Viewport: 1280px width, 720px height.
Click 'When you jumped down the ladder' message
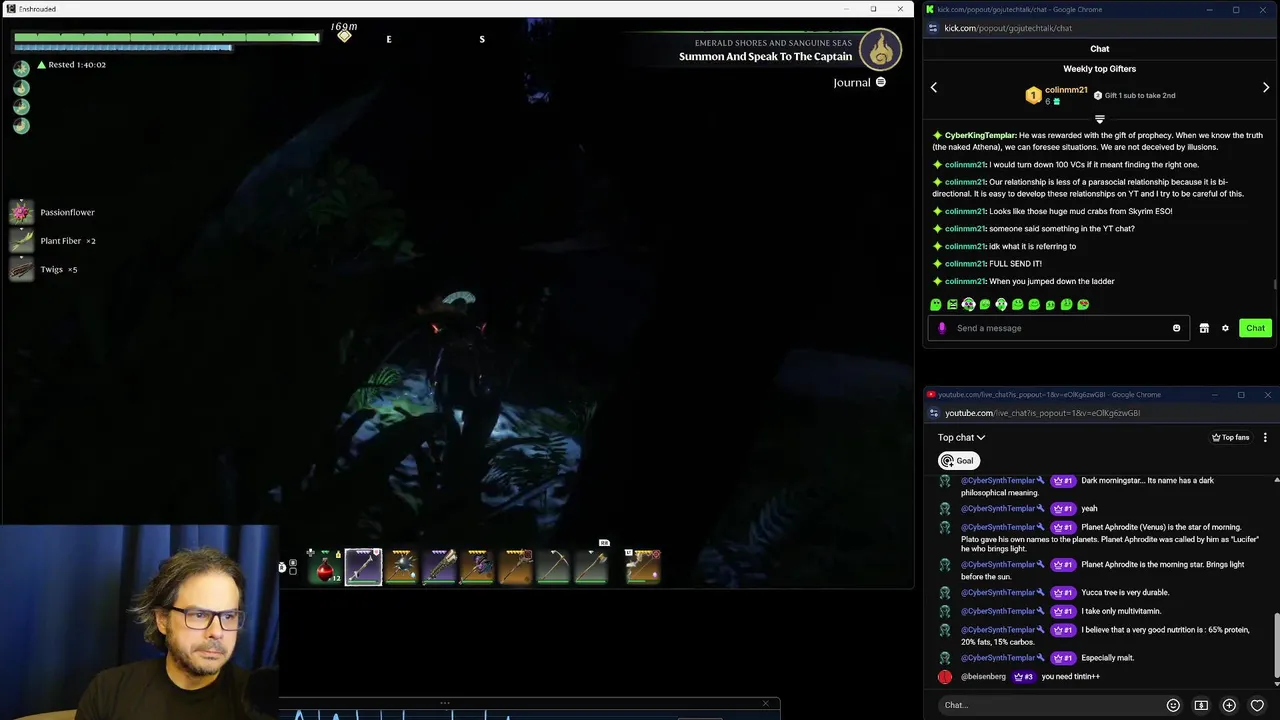[x=1052, y=281]
